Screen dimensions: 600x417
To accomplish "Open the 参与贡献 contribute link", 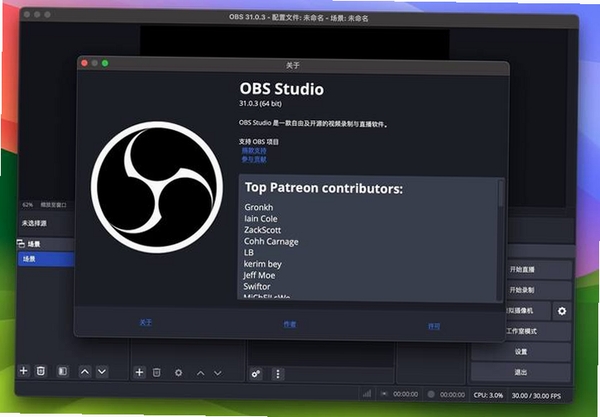I will click(254, 159).
